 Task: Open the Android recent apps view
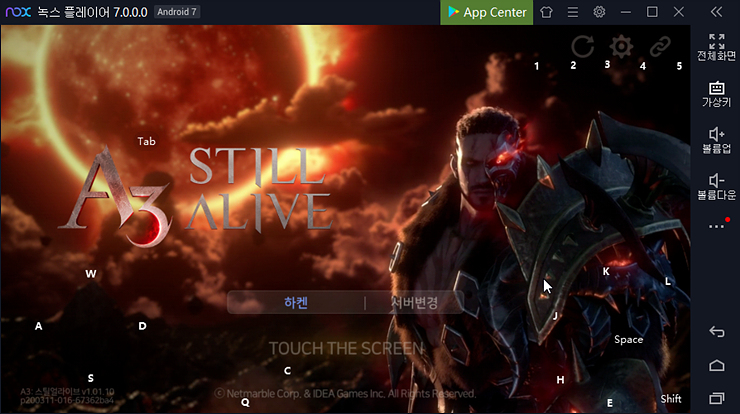[x=716, y=398]
